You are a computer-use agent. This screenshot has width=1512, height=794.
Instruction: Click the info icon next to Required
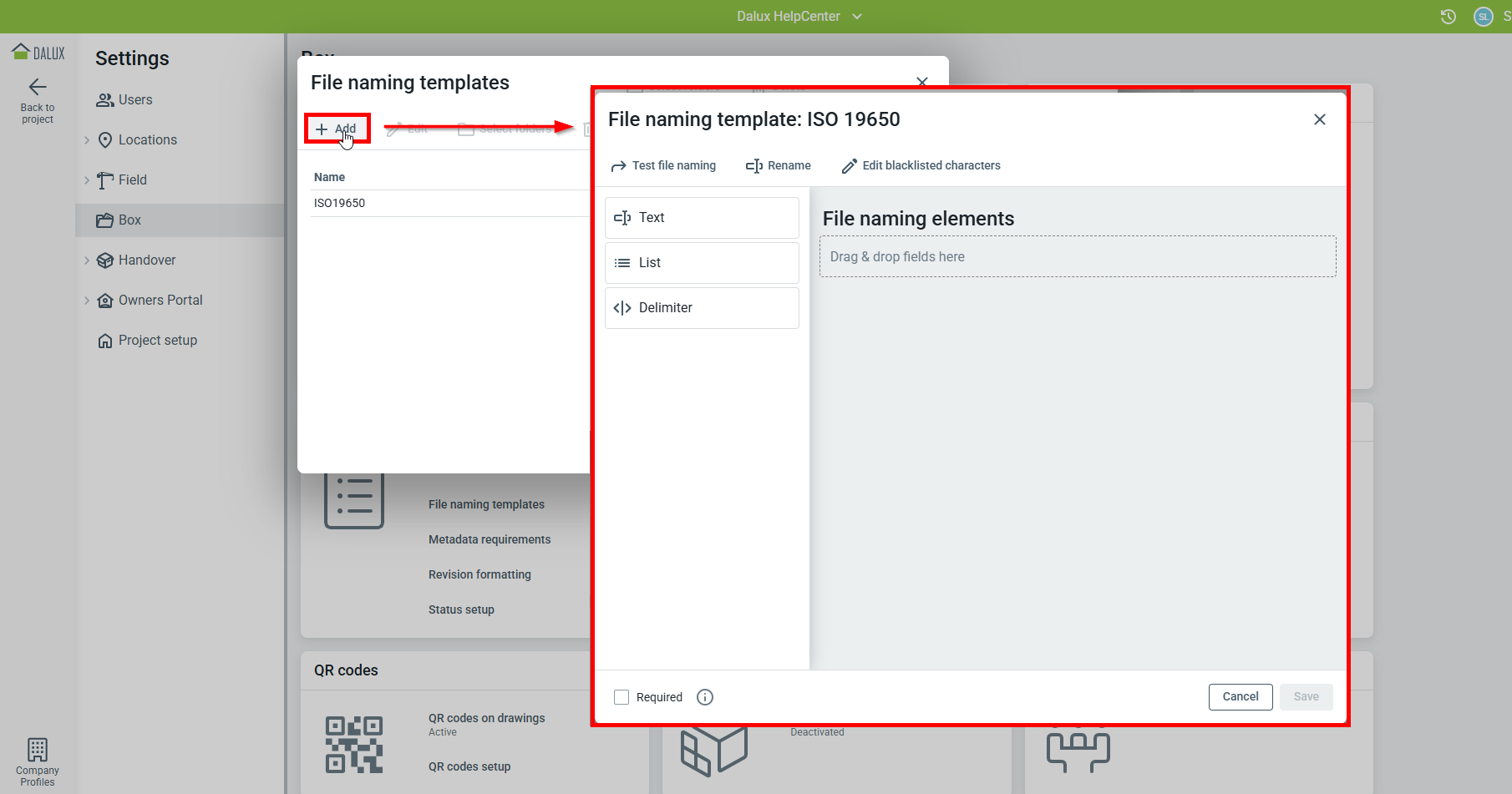tap(705, 697)
